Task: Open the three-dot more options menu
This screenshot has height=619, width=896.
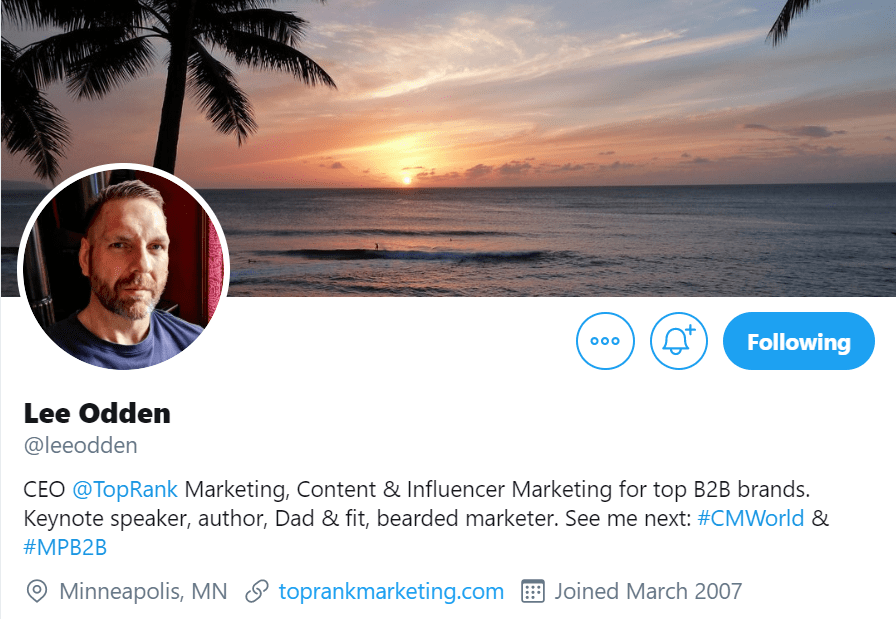Action: [605, 341]
